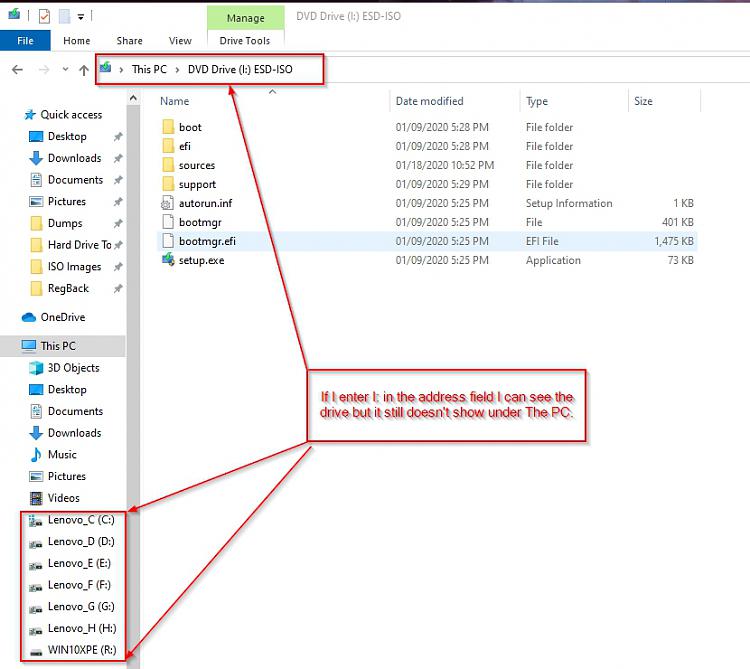
Task: Open the ISO Images pinned folder
Action: click(74, 267)
